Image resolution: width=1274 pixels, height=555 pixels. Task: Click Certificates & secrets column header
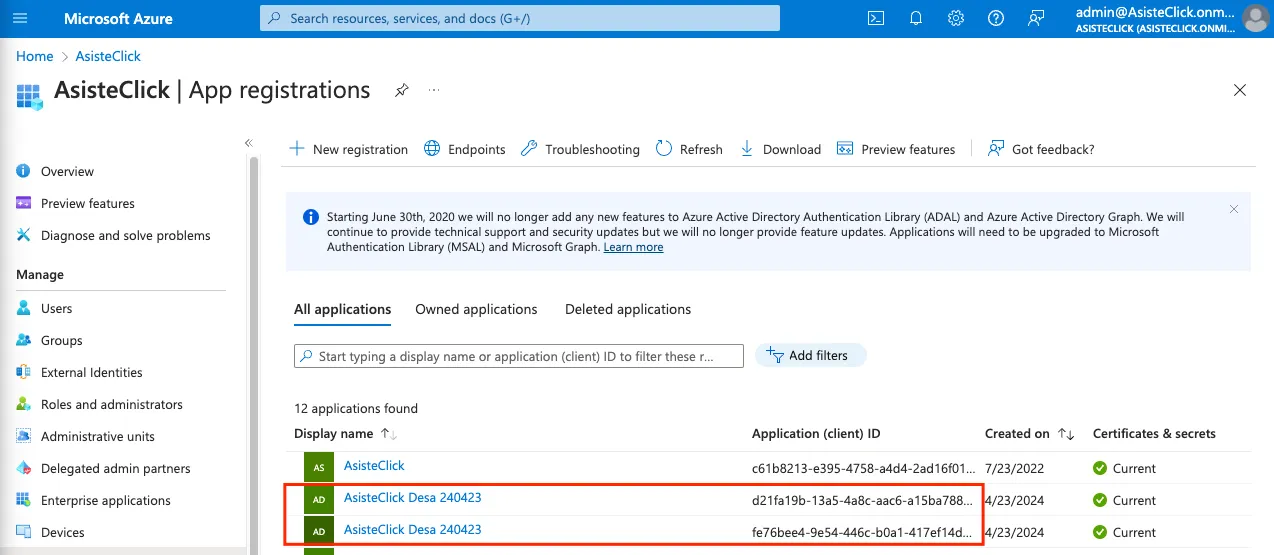coord(1154,434)
